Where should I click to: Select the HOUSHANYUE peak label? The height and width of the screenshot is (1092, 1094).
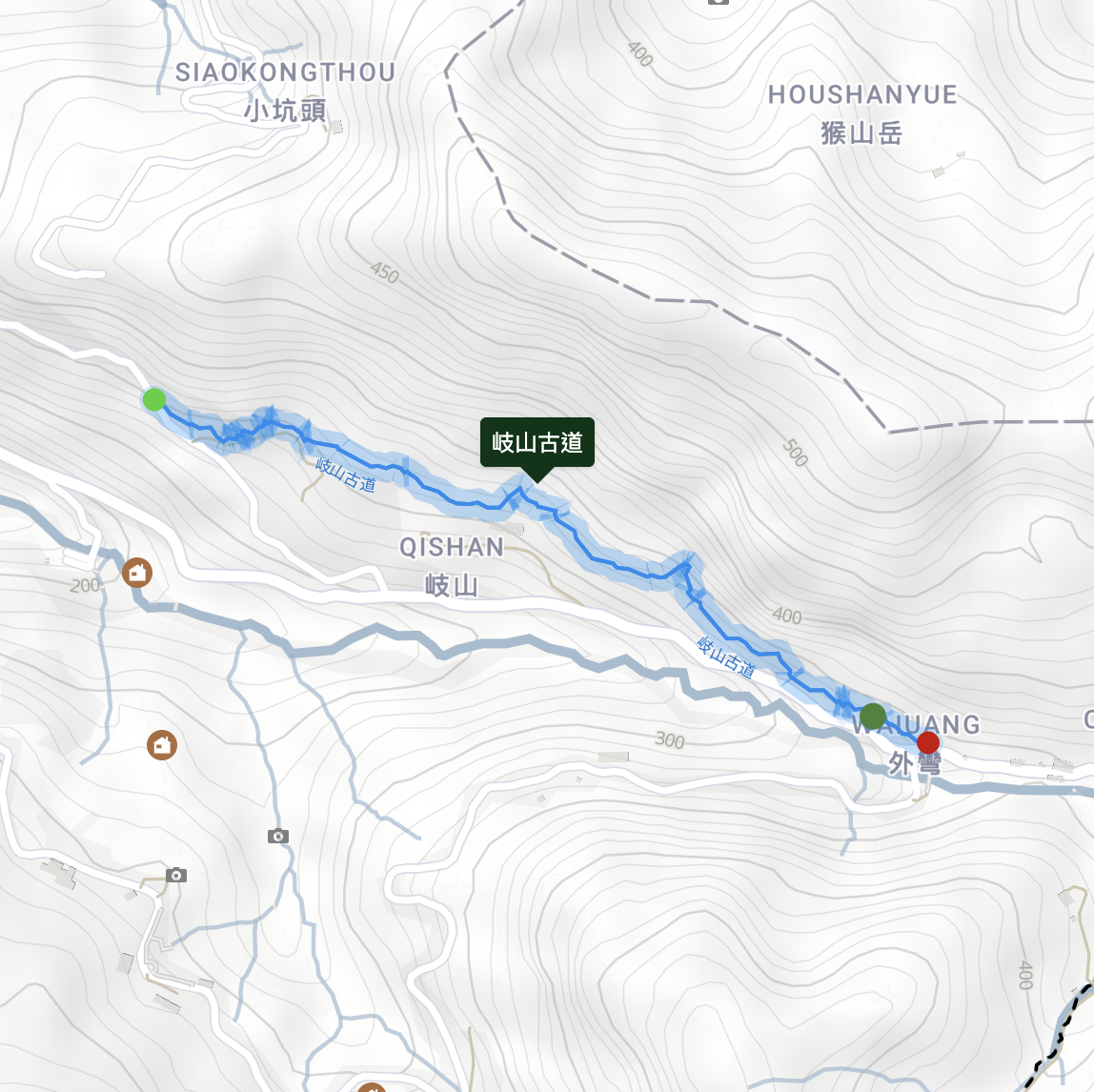click(862, 95)
